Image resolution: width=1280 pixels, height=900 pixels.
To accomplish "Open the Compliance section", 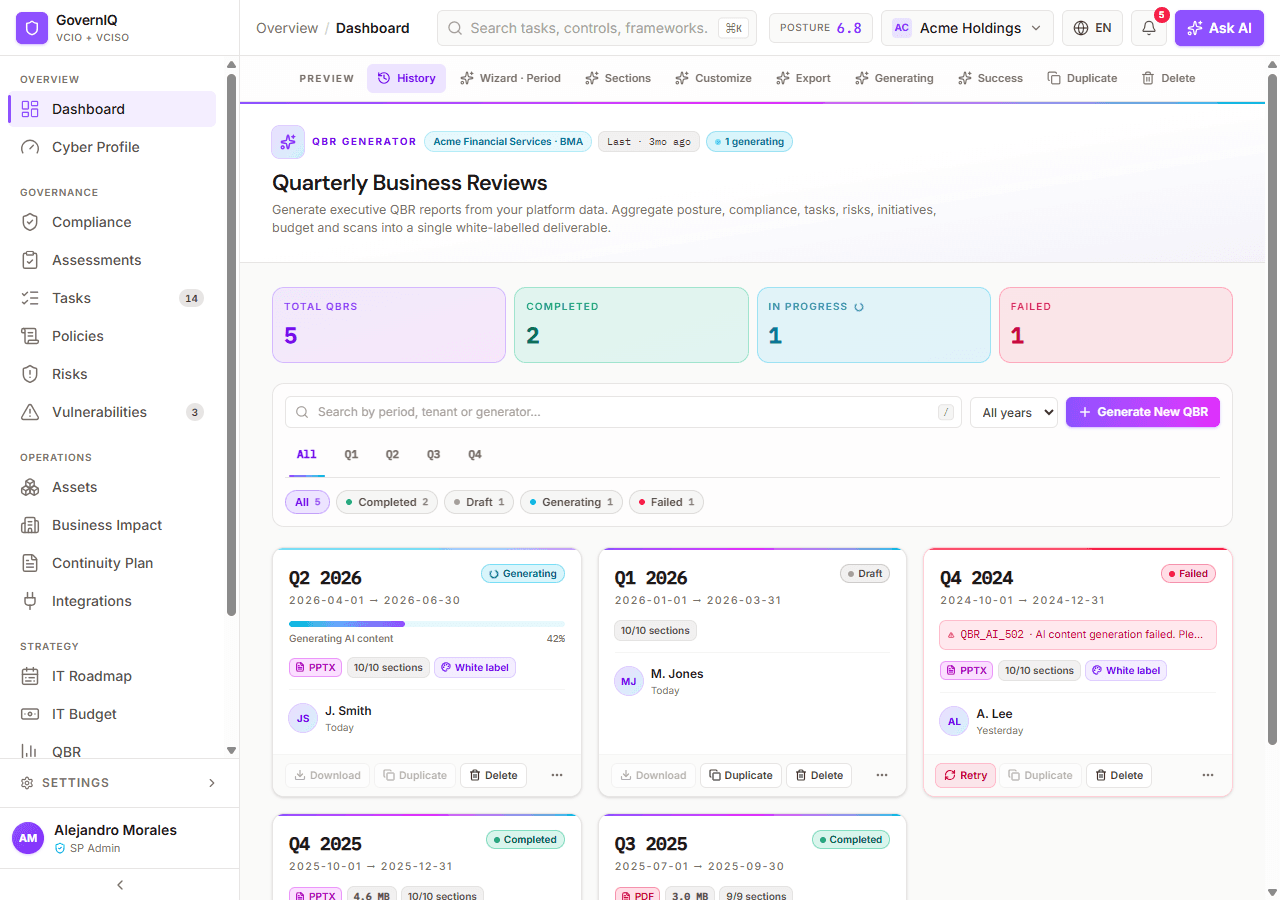I will pos(112,222).
